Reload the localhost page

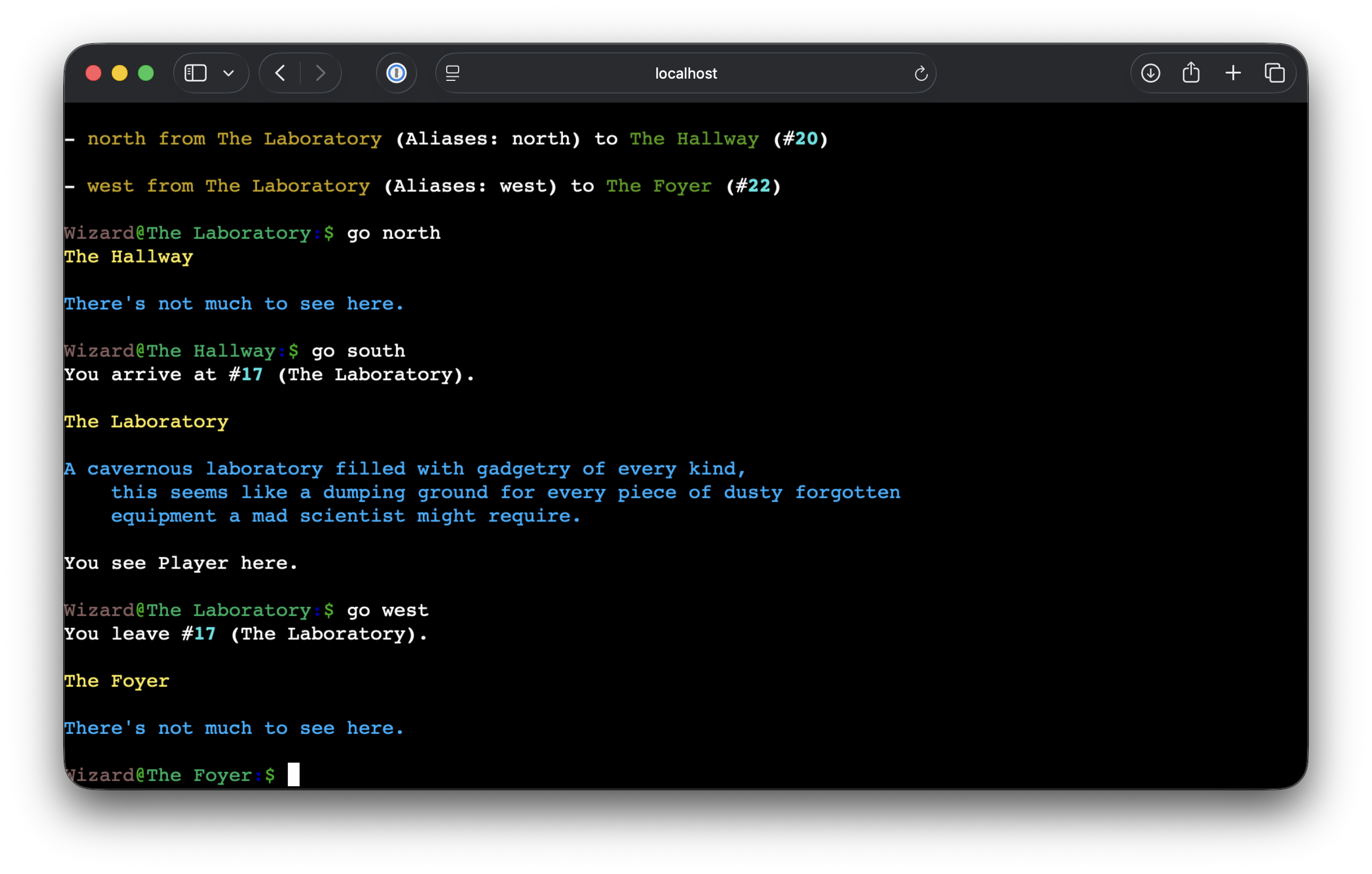[921, 73]
